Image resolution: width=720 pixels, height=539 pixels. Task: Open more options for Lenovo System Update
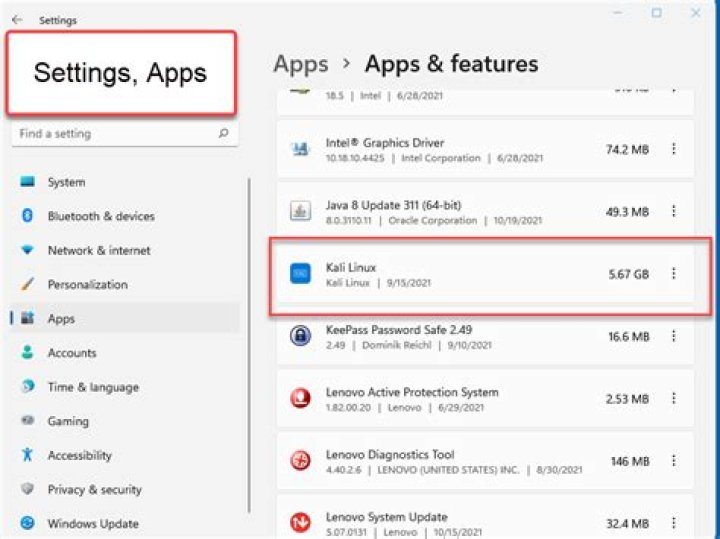tap(673, 523)
